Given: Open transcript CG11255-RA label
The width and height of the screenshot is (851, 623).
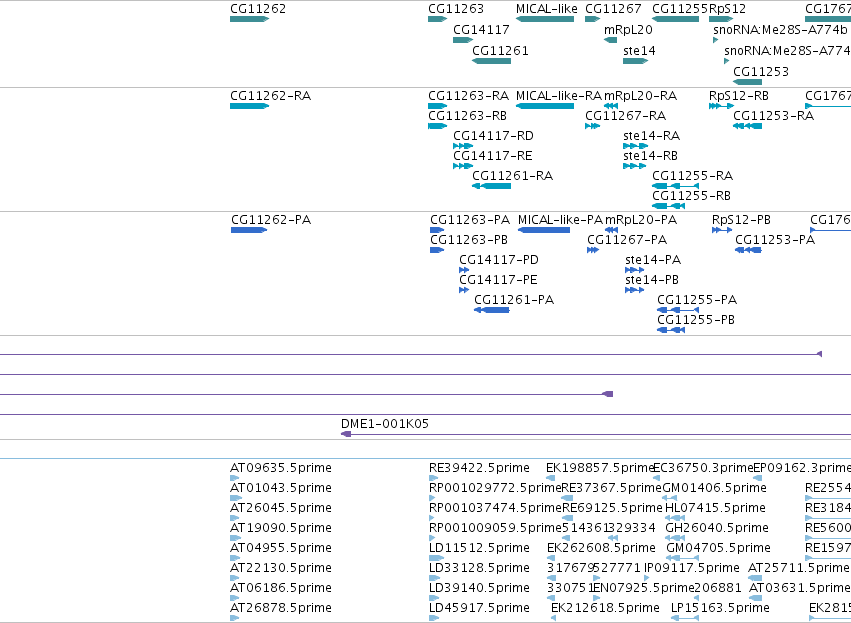Looking at the screenshot, I should coord(693,175).
